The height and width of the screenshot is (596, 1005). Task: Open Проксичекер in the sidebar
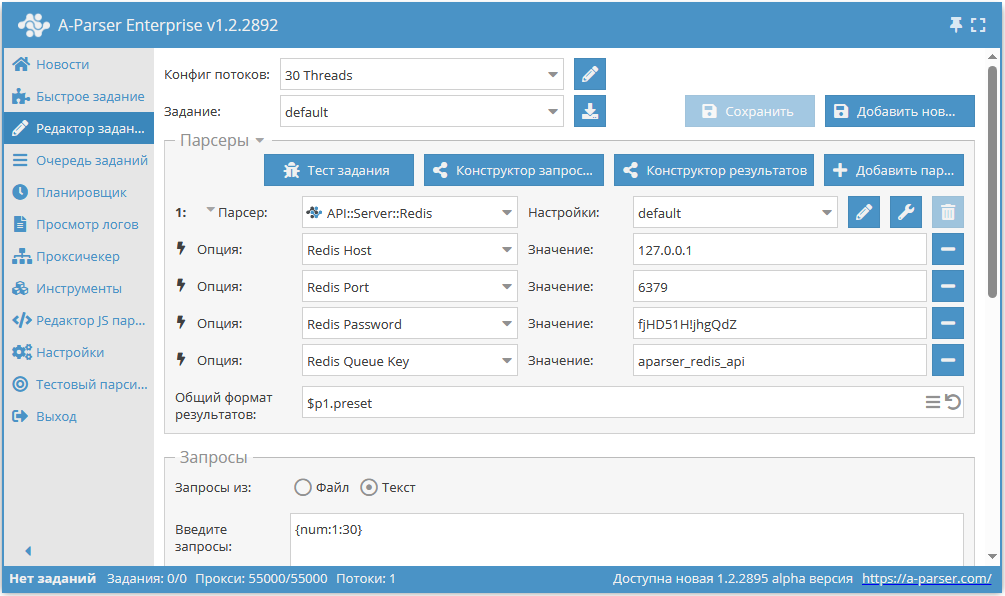tap(78, 256)
